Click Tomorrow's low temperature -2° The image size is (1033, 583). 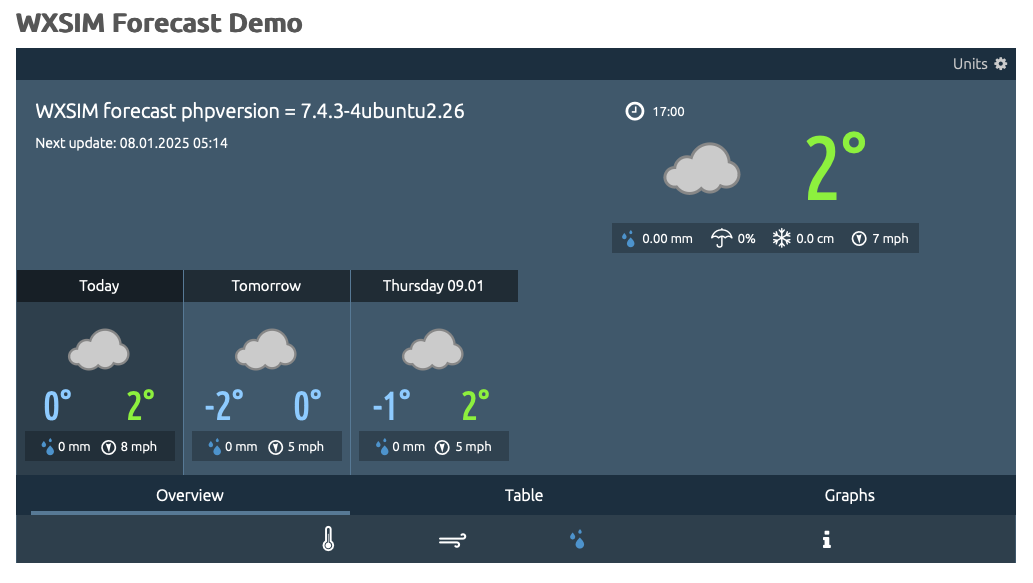click(224, 405)
